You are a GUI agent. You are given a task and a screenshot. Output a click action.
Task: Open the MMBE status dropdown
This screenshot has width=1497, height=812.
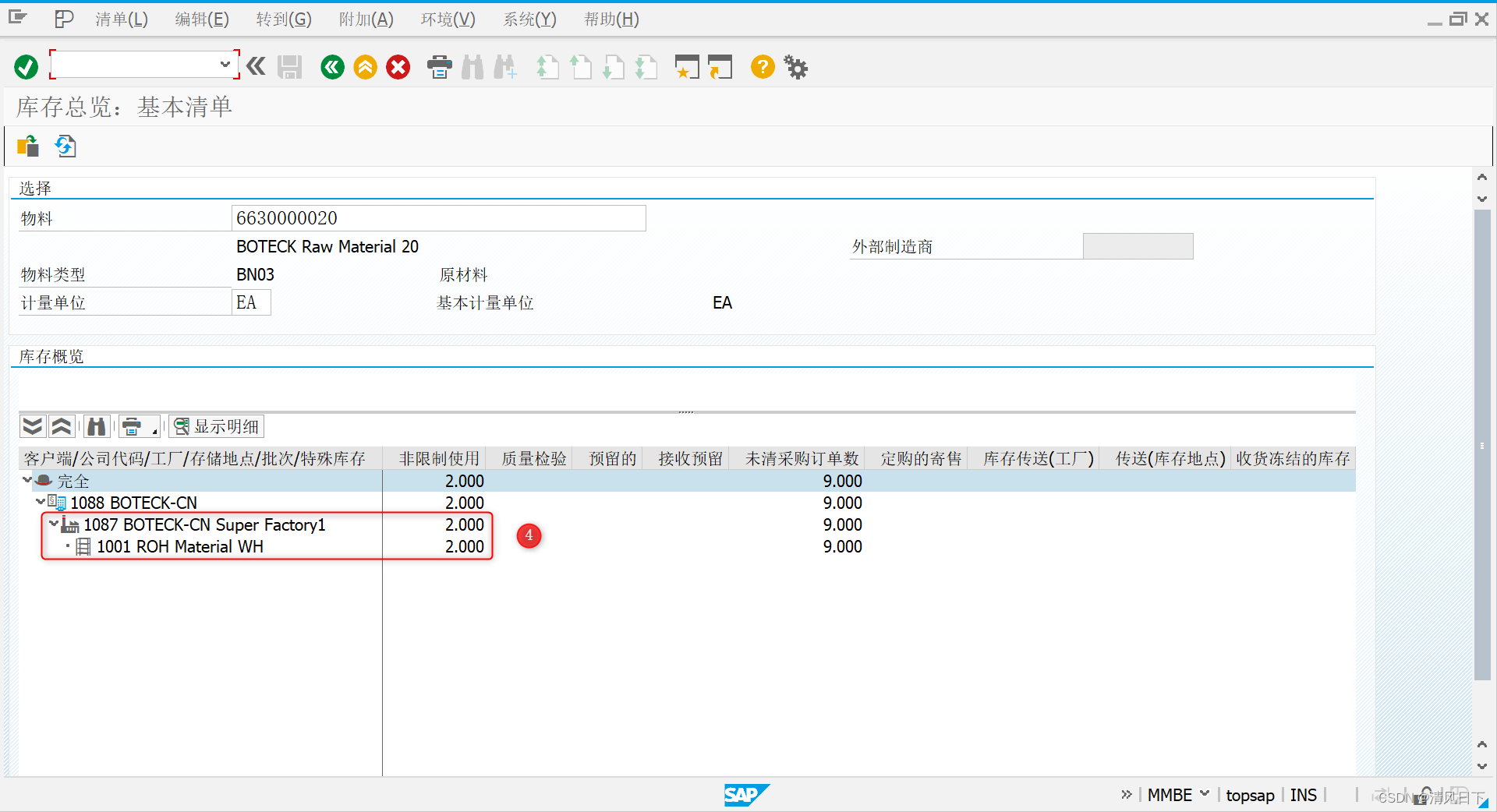point(1205,793)
